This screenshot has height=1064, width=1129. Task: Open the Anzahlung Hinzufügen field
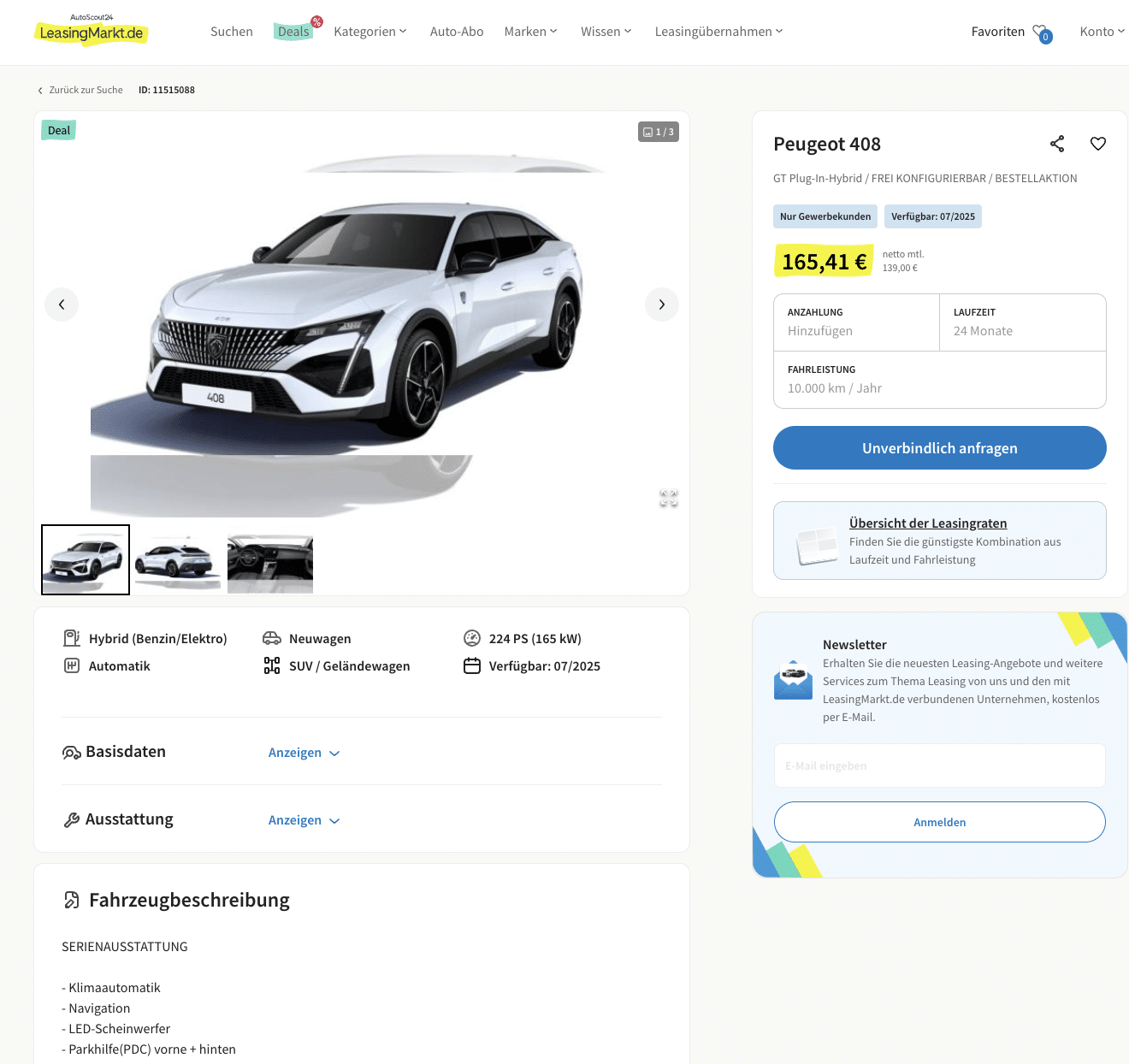856,322
